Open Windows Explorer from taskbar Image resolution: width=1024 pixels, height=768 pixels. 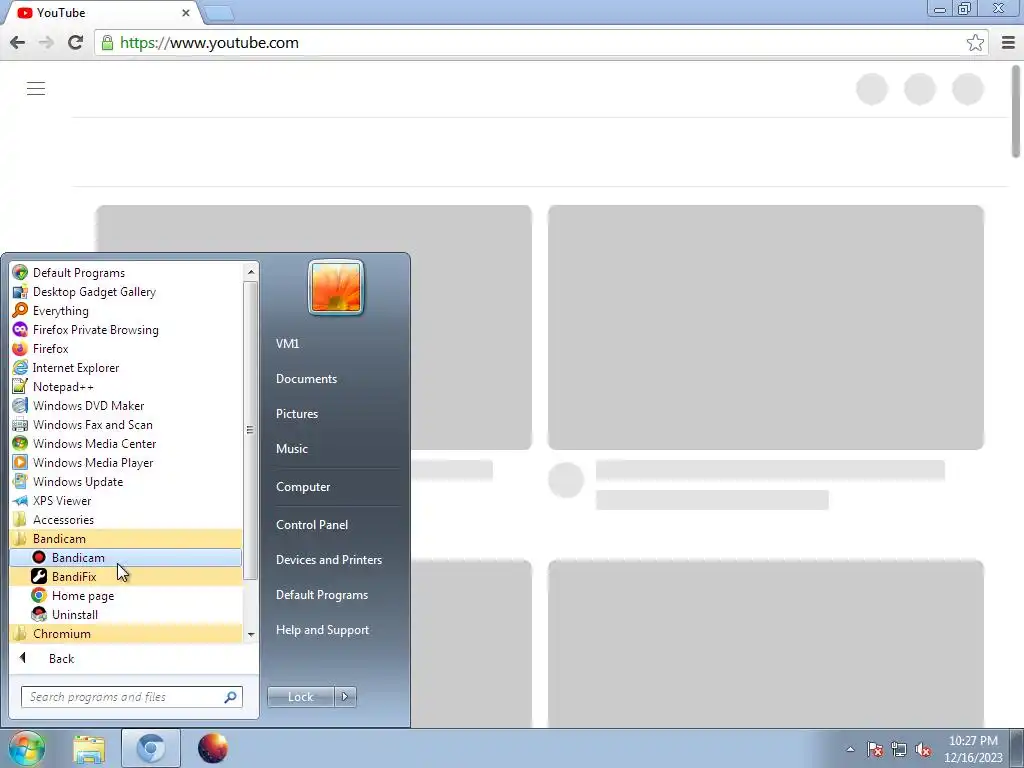(89, 748)
